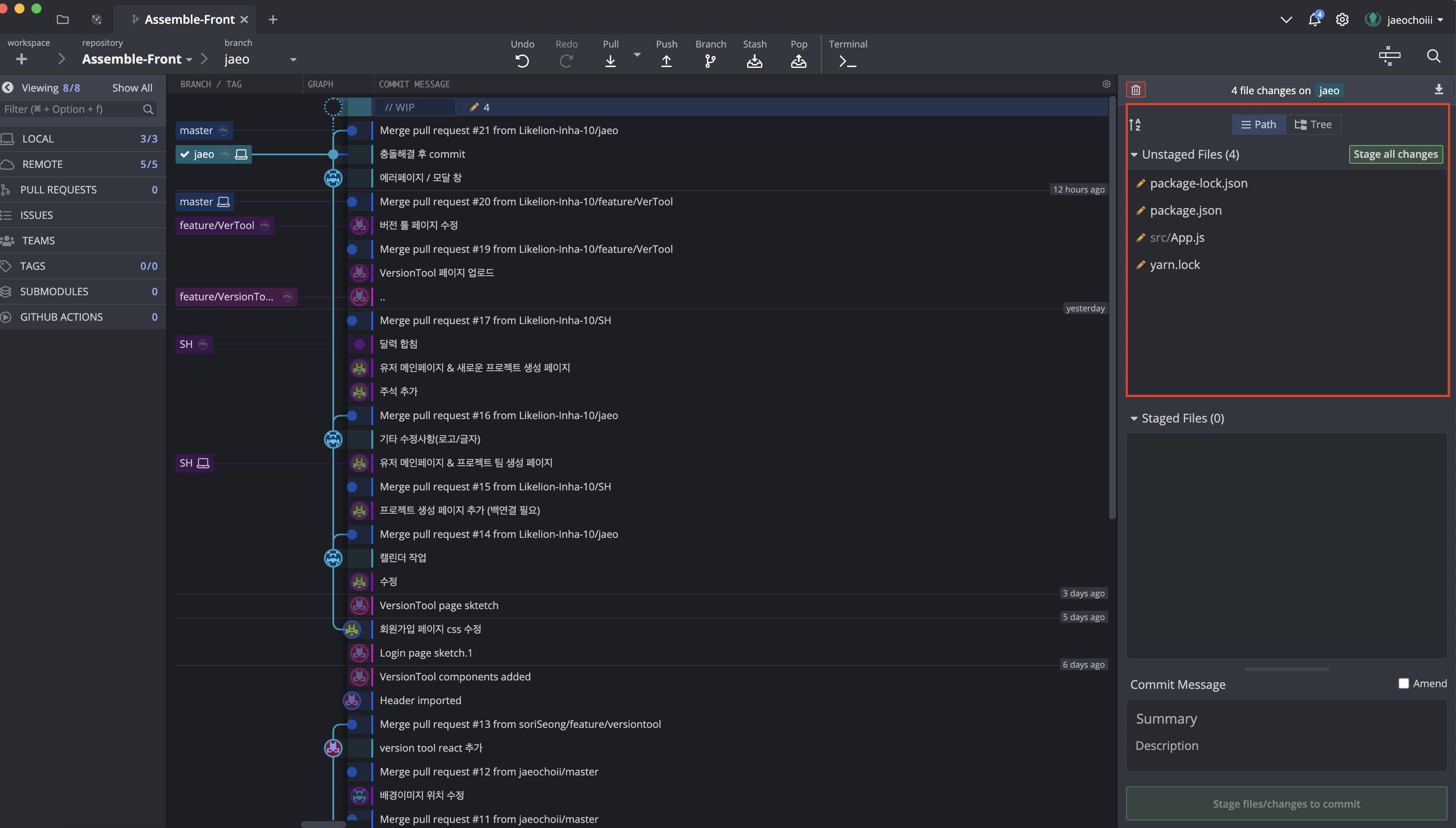
Task: Click the search magnifier icon
Action: tap(1433, 56)
